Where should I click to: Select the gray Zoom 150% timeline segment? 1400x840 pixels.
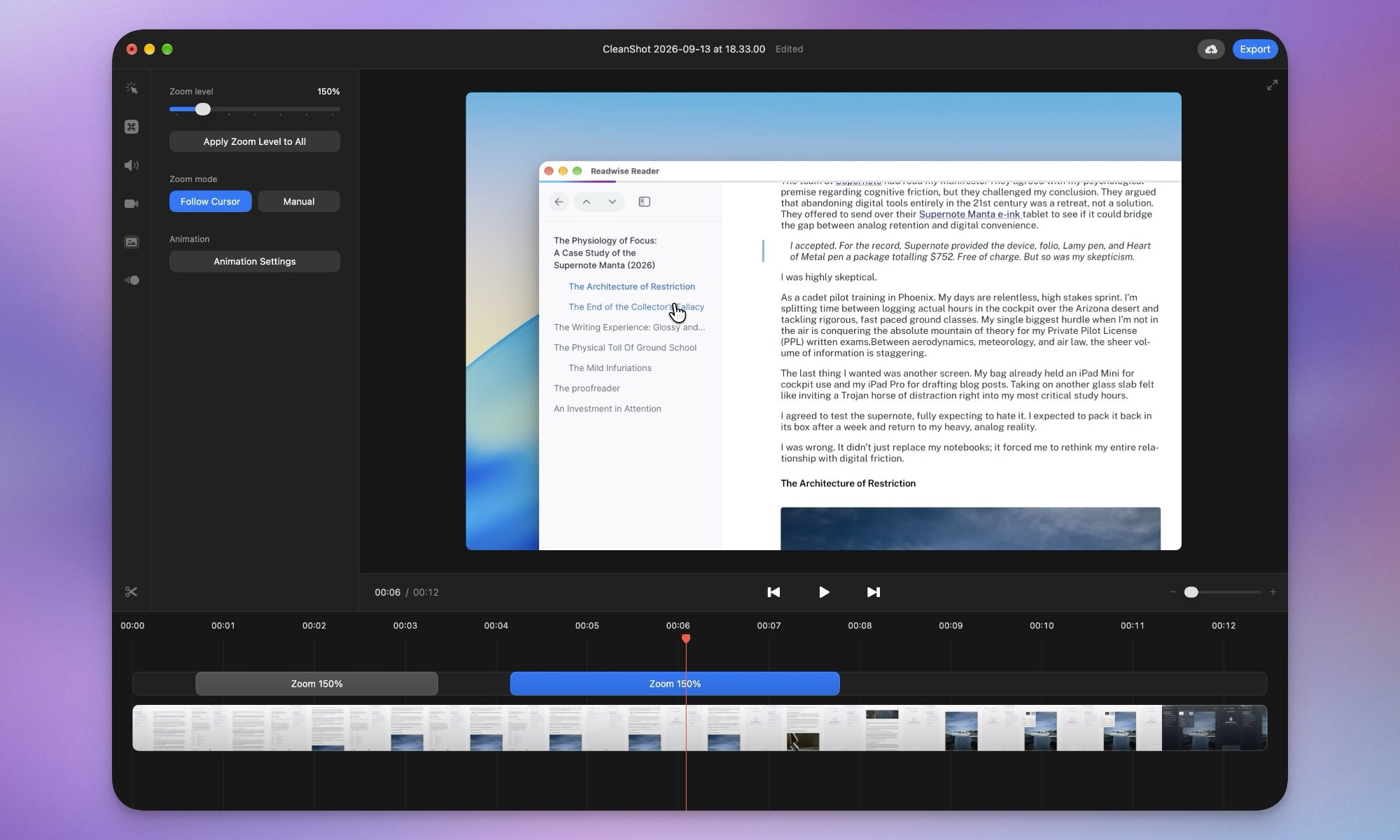(x=316, y=684)
